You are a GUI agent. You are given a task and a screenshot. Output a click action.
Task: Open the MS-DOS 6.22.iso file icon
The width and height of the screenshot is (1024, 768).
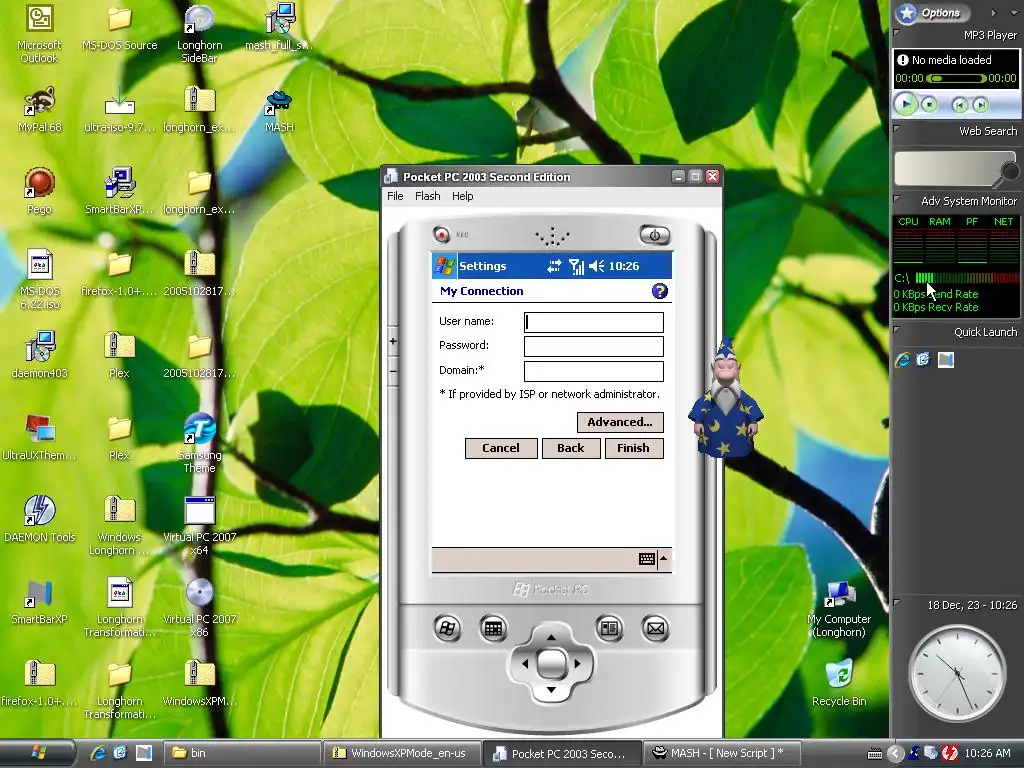coord(39,279)
